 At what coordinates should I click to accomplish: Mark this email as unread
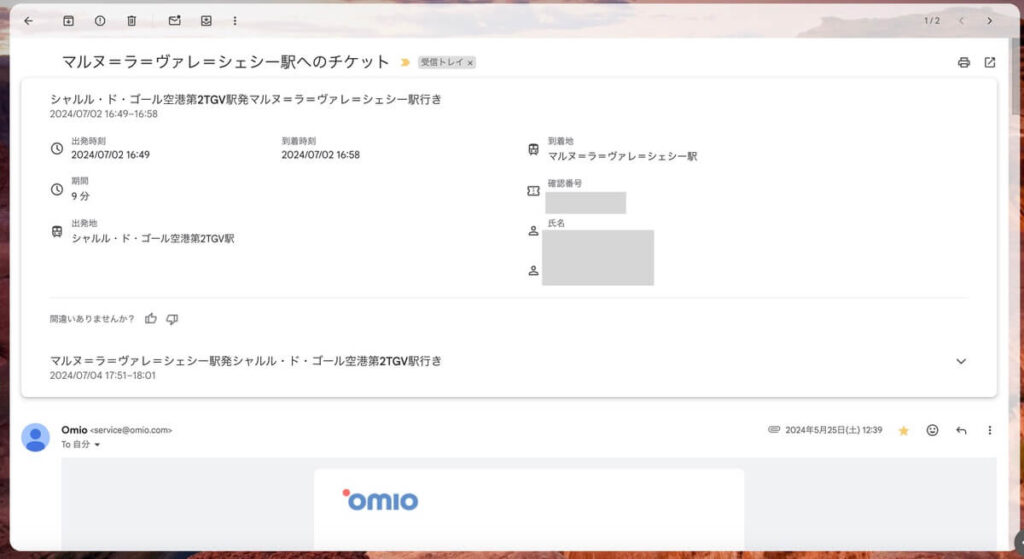tap(175, 20)
